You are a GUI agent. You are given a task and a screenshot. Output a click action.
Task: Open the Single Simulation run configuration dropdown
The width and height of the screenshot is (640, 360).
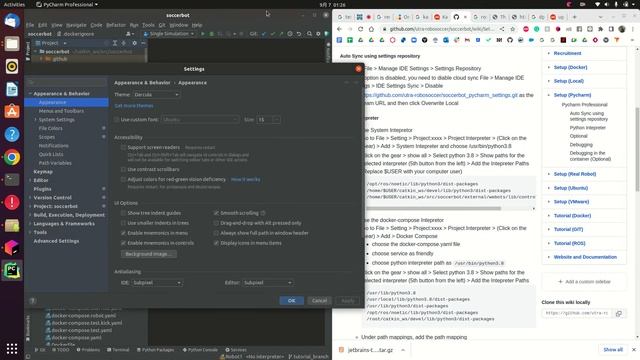point(169,34)
